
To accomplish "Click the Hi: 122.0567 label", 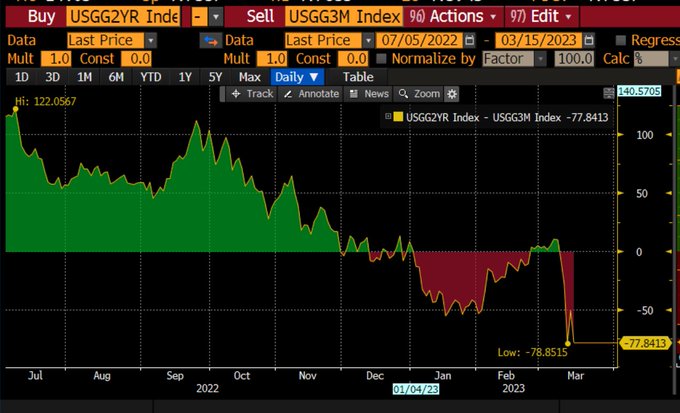I will point(46,102).
